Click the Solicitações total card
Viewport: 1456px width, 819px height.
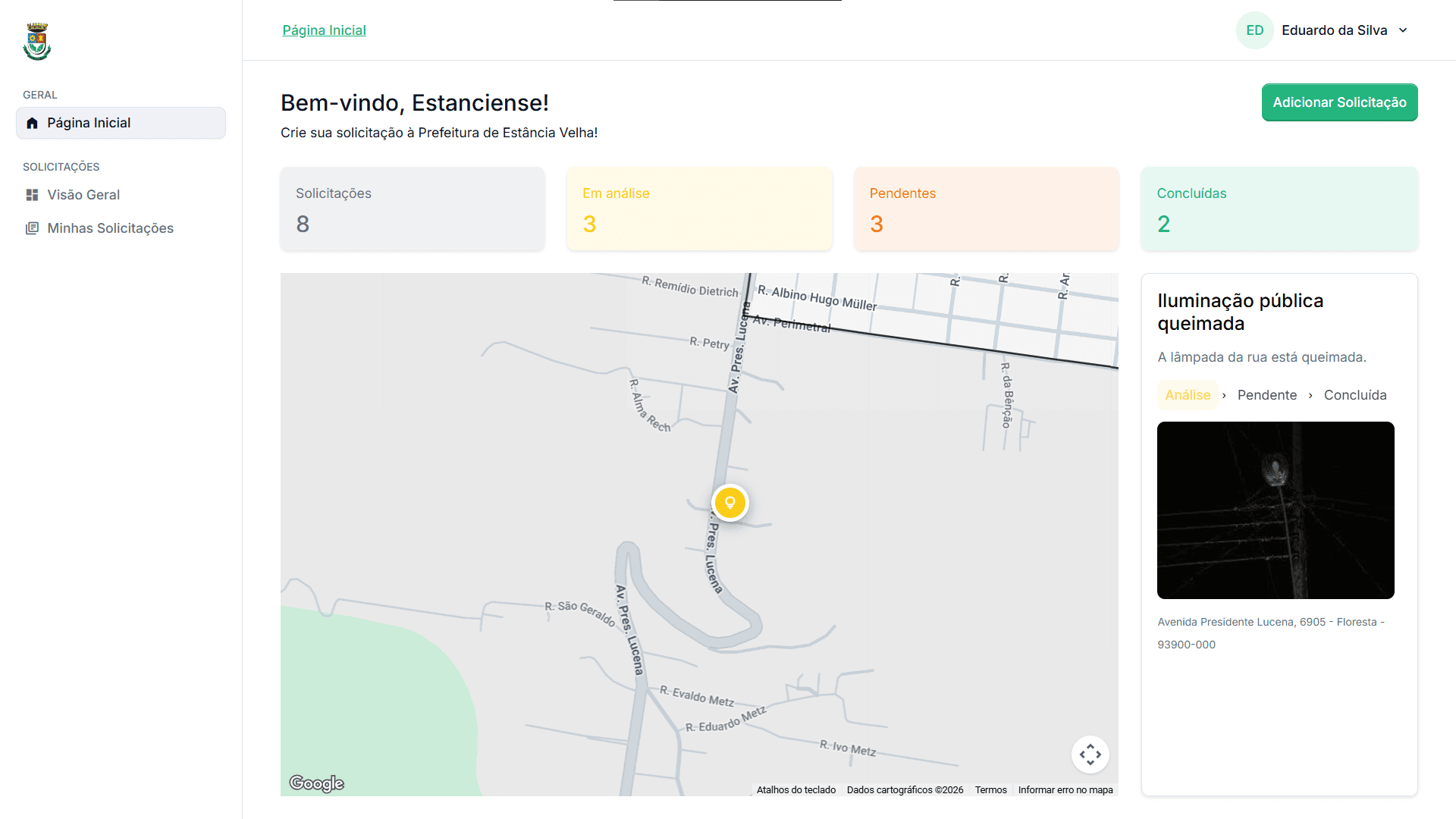coord(413,209)
